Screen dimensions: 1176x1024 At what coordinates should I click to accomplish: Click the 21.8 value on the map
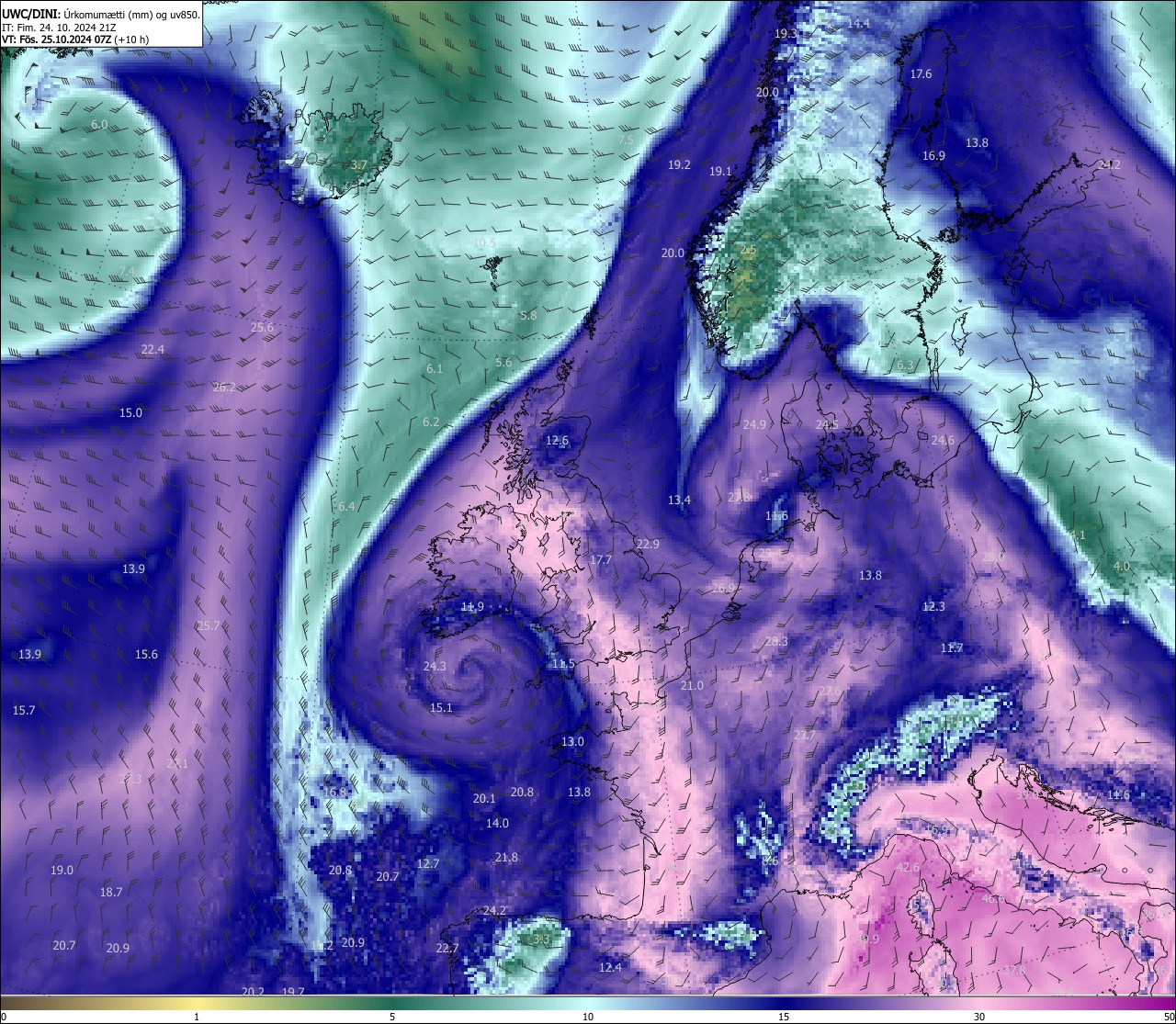coord(506,857)
